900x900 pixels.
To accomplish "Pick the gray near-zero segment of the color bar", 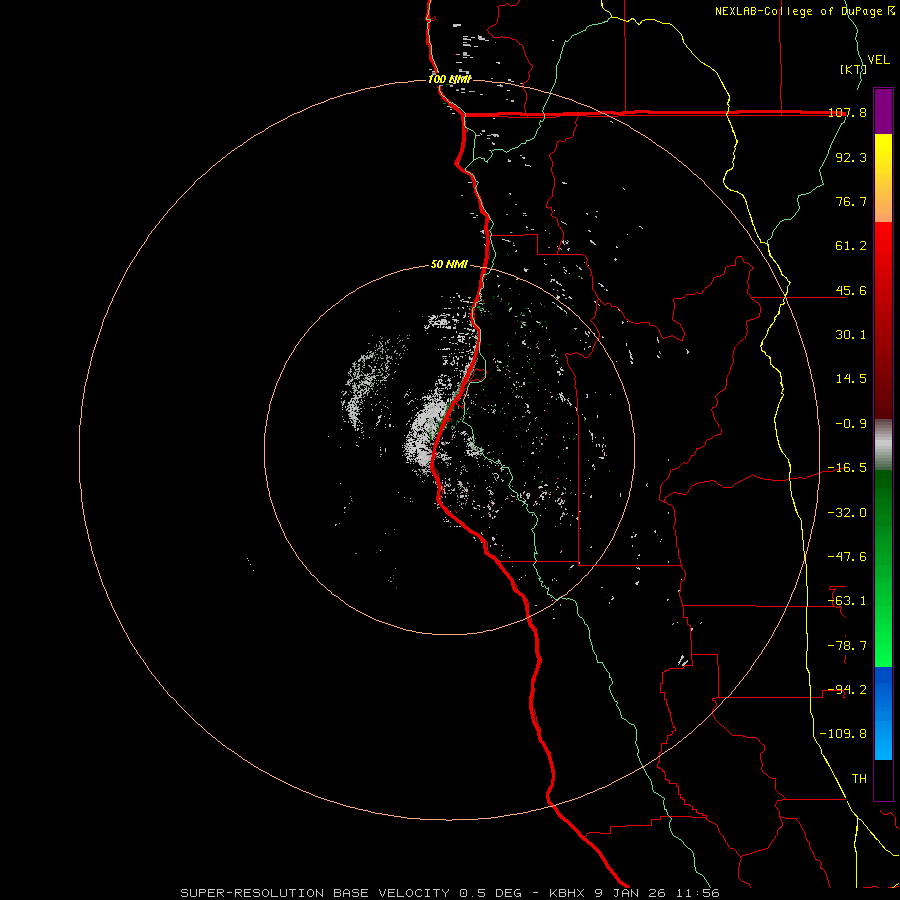I will [x=883, y=445].
